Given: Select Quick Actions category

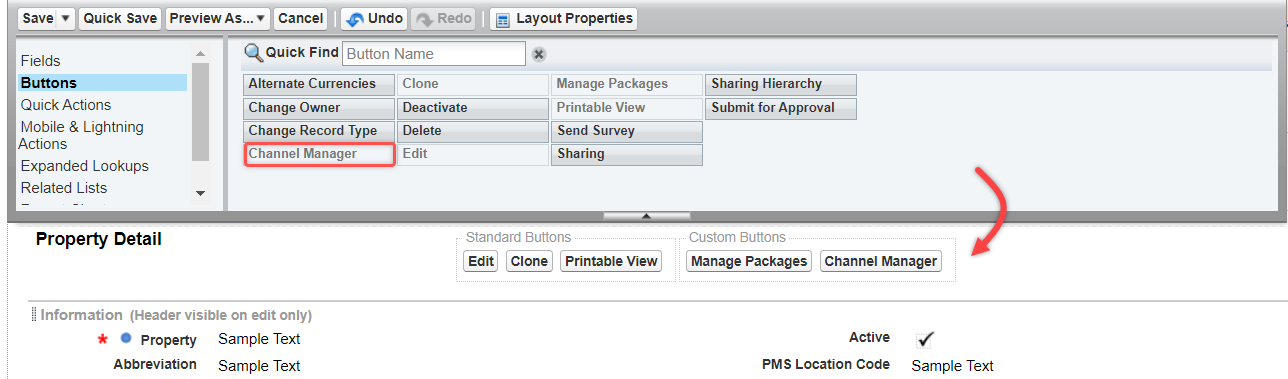Looking at the screenshot, I should pos(66,105).
